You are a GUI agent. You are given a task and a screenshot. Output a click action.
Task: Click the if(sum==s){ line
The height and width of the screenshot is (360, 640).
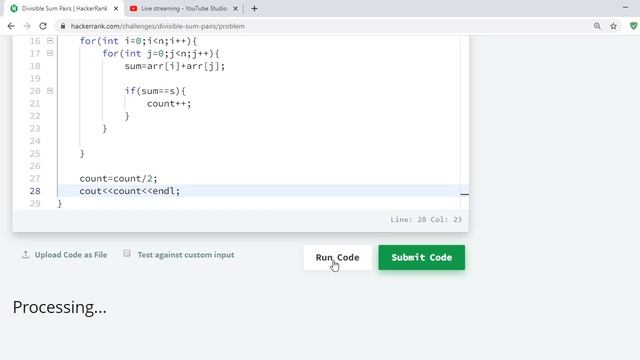pyautogui.click(x=155, y=91)
